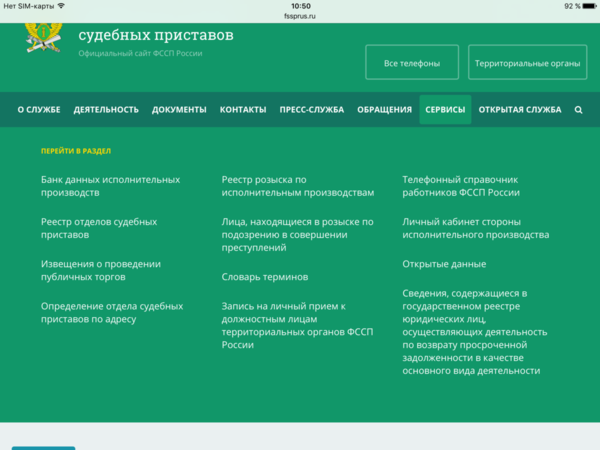Image resolution: width=600 pixels, height=450 pixels.
Task: Open the КОНТАКТЫ menu
Action: click(x=243, y=110)
